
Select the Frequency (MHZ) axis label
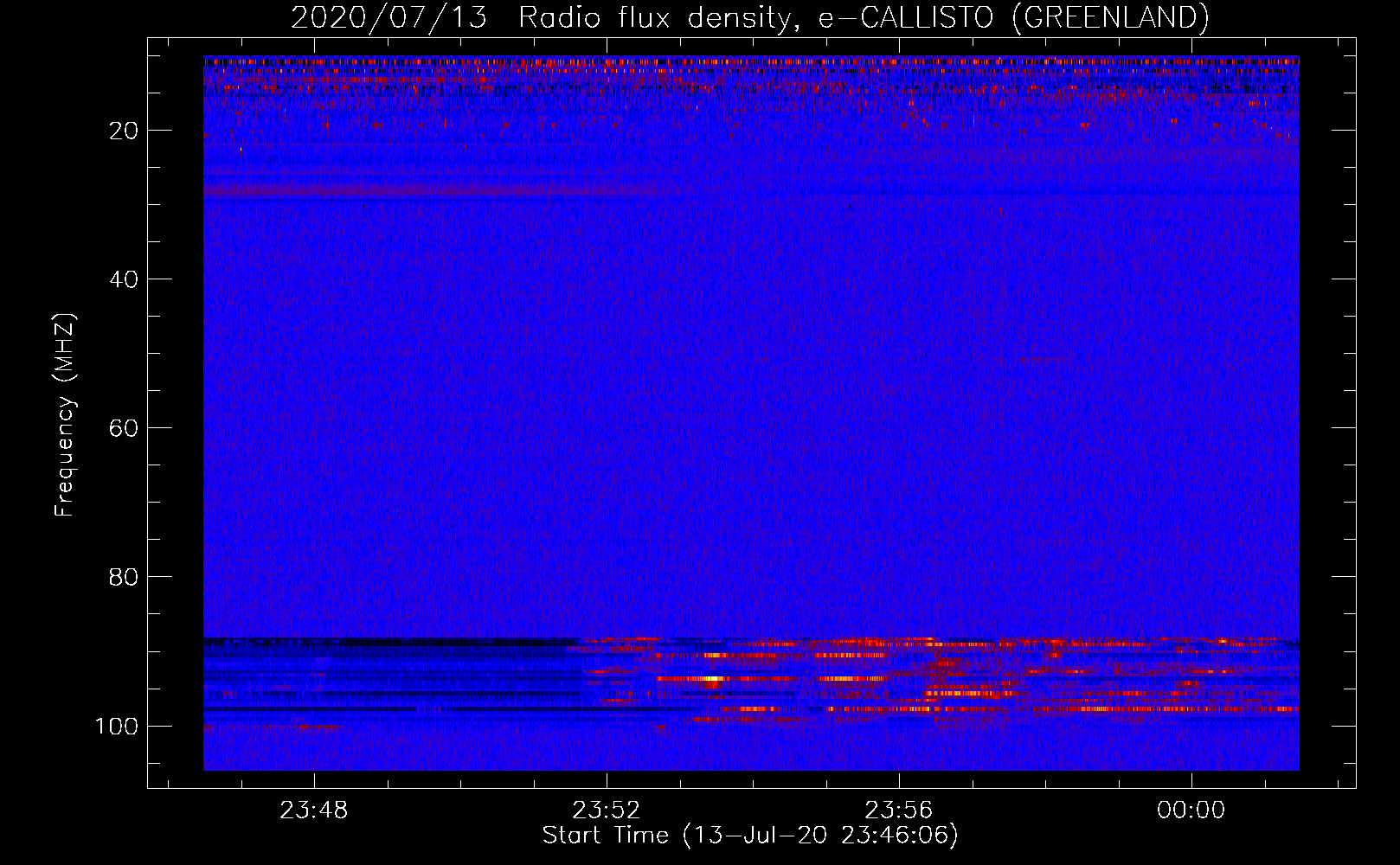coord(65,415)
